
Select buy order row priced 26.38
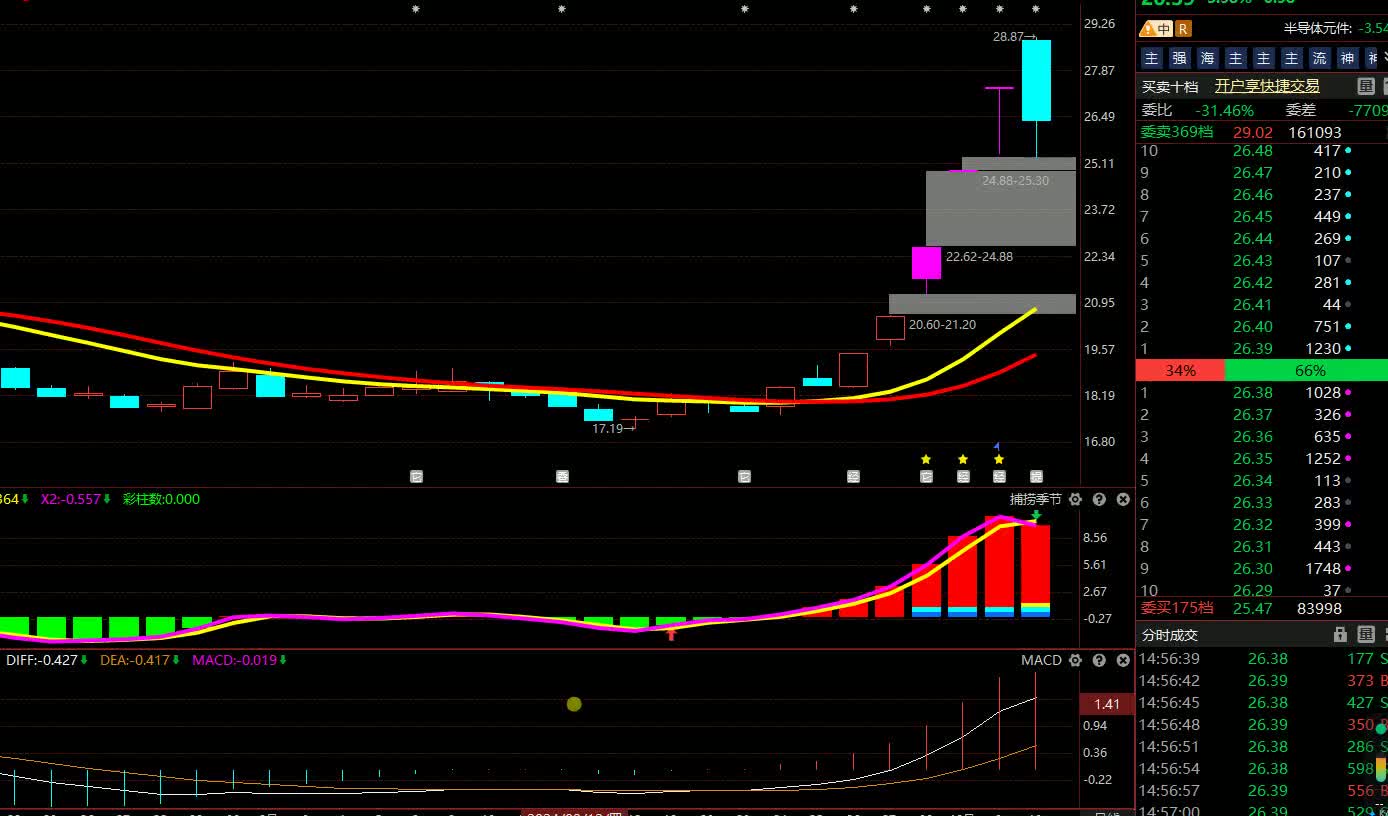click(1262, 393)
